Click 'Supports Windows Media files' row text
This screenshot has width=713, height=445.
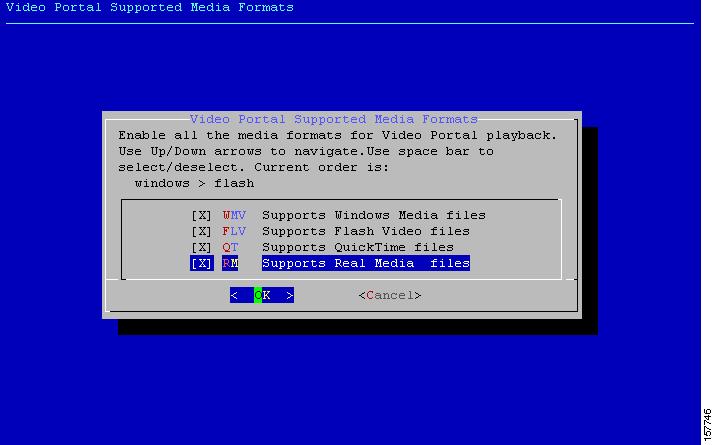[x=374, y=215]
